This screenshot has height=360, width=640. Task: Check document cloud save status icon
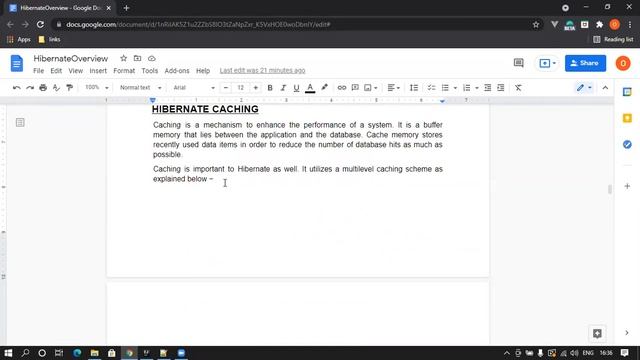[x=151, y=58]
